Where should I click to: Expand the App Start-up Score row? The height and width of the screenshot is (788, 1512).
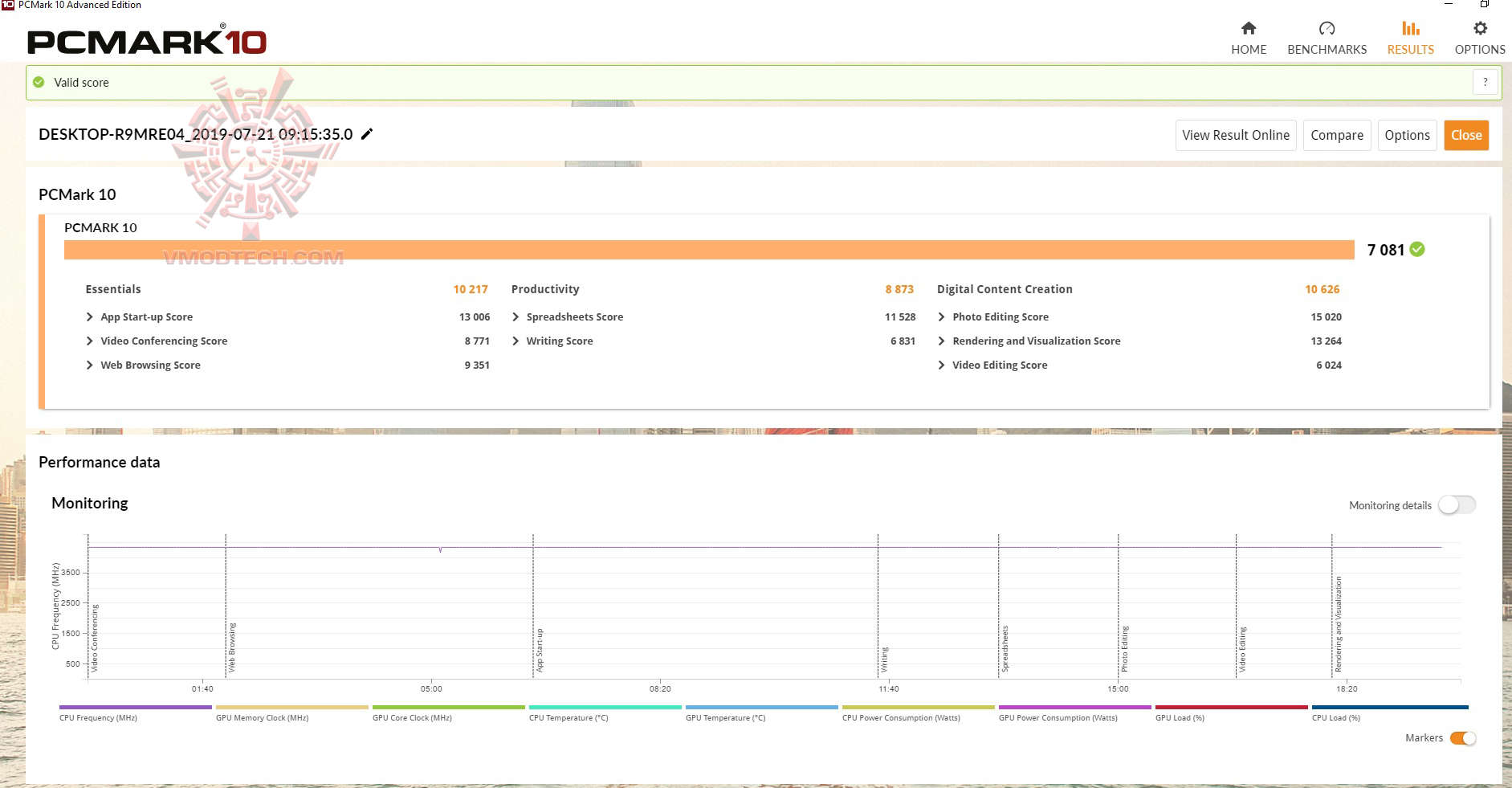click(x=90, y=317)
